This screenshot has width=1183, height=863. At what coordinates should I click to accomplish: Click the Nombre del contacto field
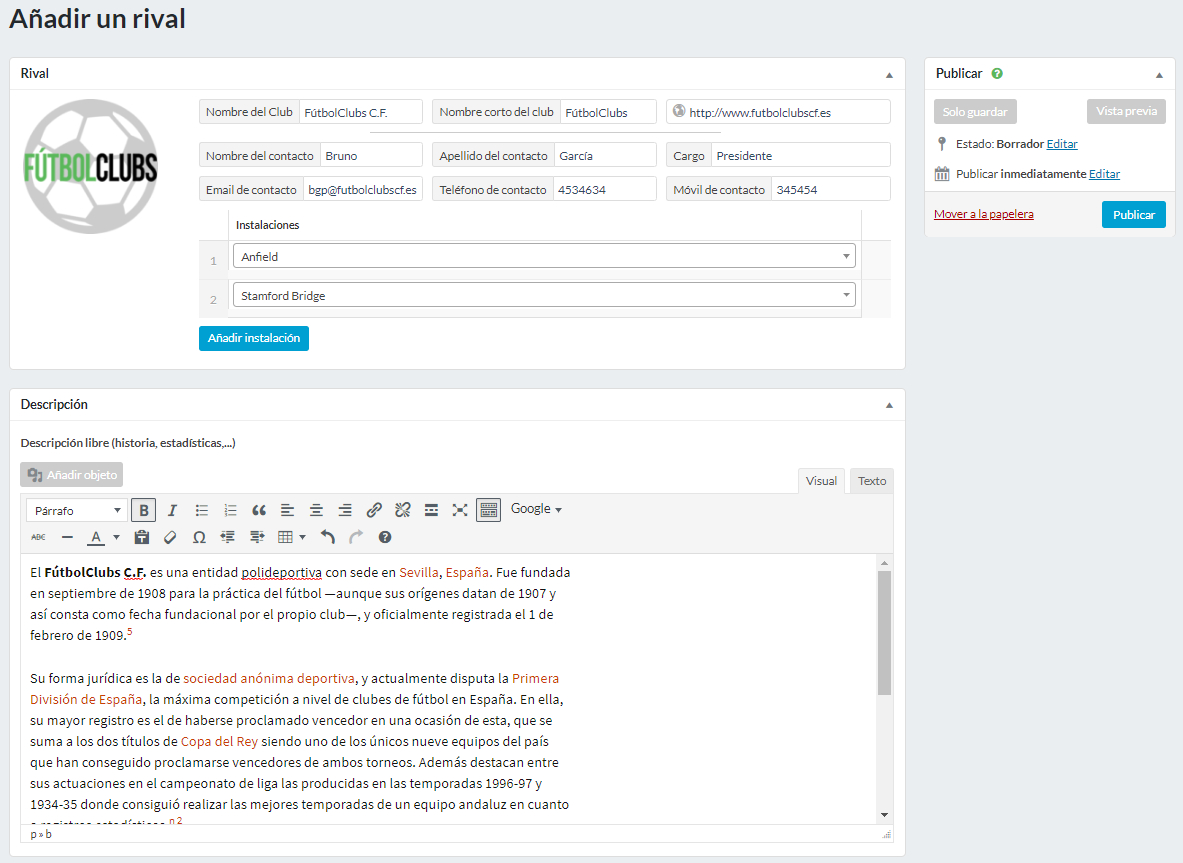coord(371,156)
